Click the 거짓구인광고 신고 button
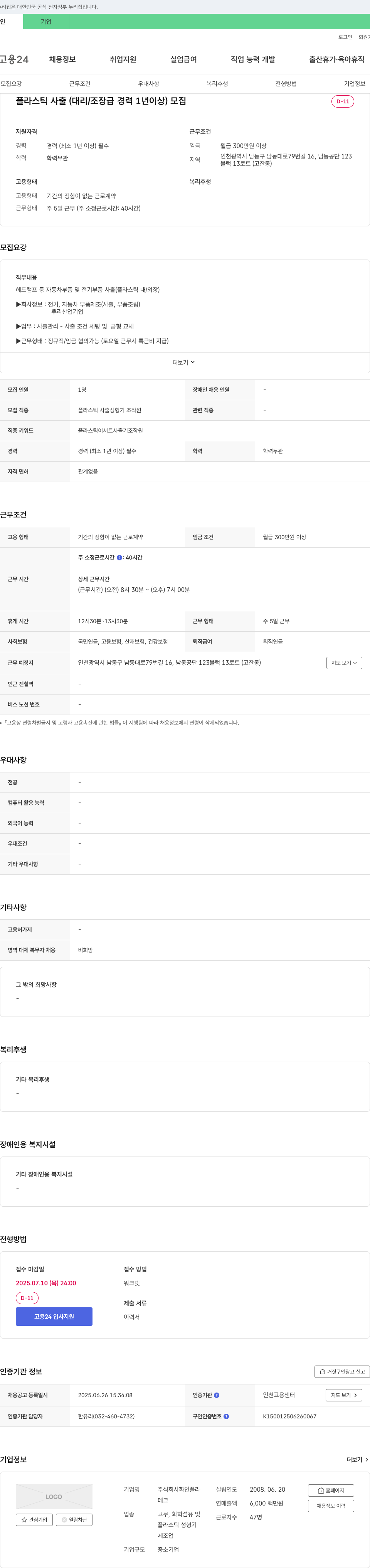The image size is (370, 1568). pos(342,1372)
